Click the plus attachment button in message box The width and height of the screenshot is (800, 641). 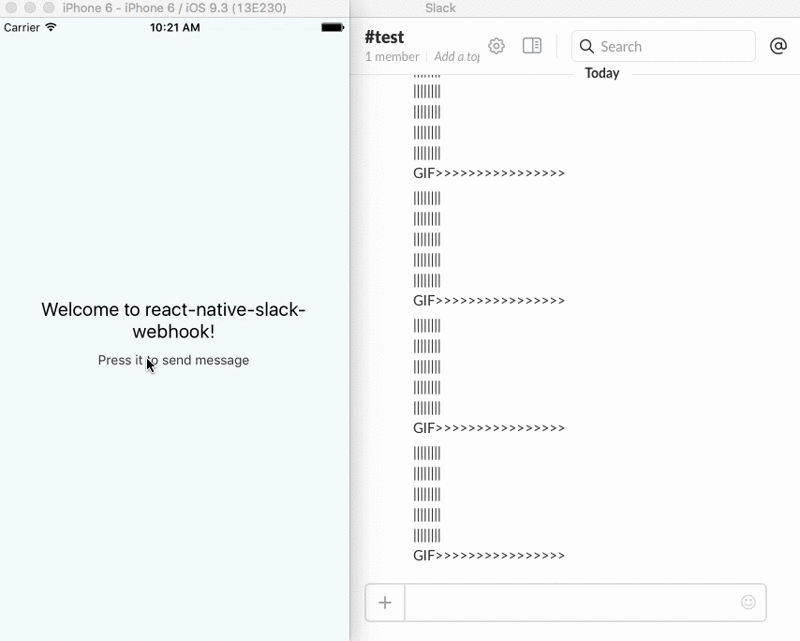click(x=385, y=603)
